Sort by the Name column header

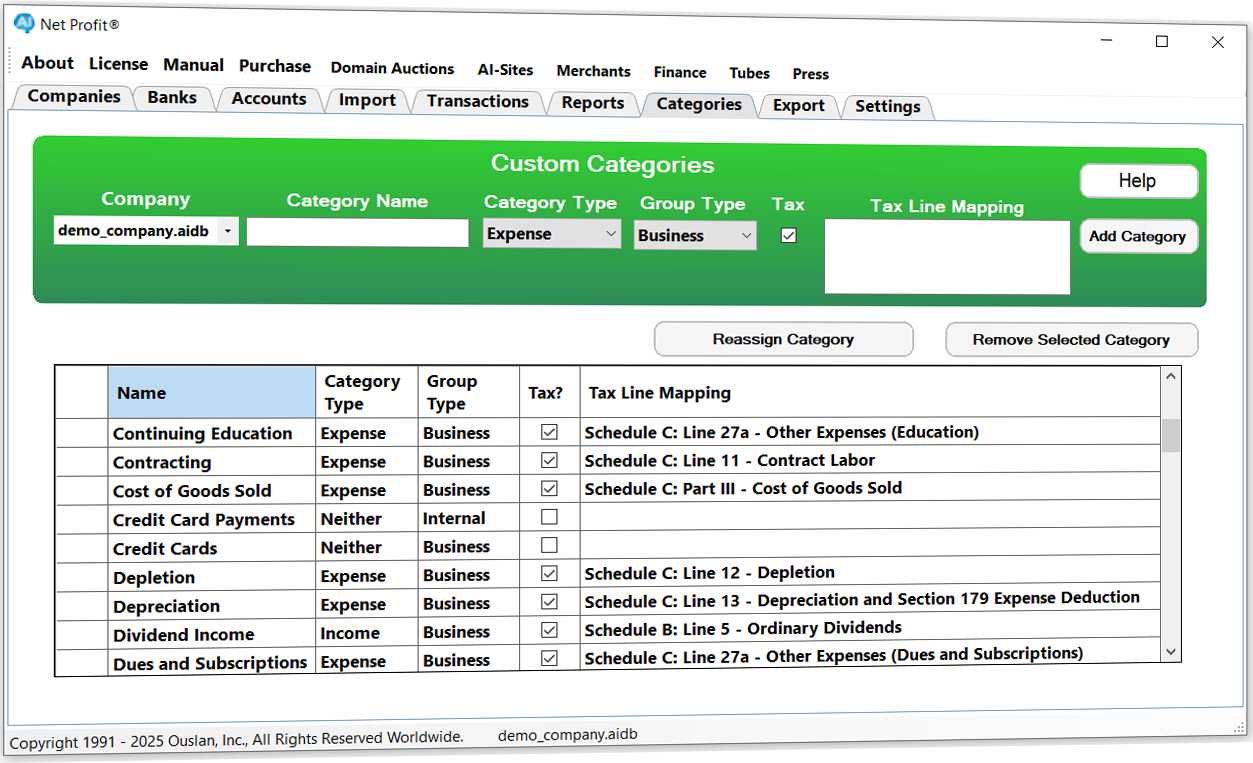pos(212,393)
